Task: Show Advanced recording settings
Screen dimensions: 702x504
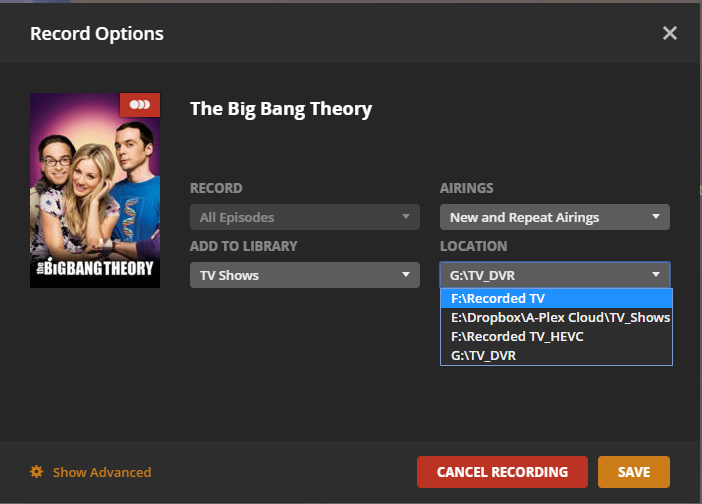Action: coord(102,472)
